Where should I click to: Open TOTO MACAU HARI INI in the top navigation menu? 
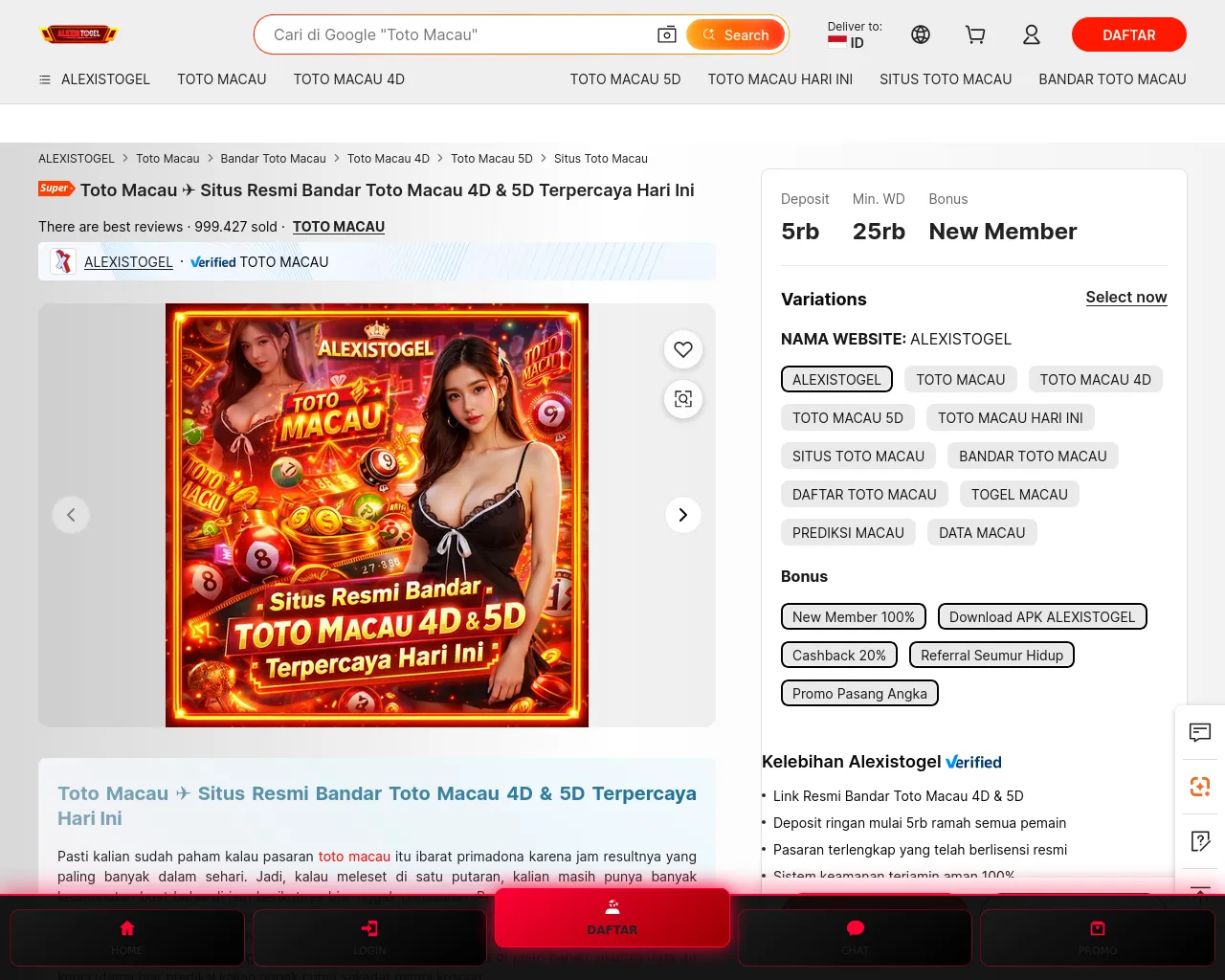[781, 79]
